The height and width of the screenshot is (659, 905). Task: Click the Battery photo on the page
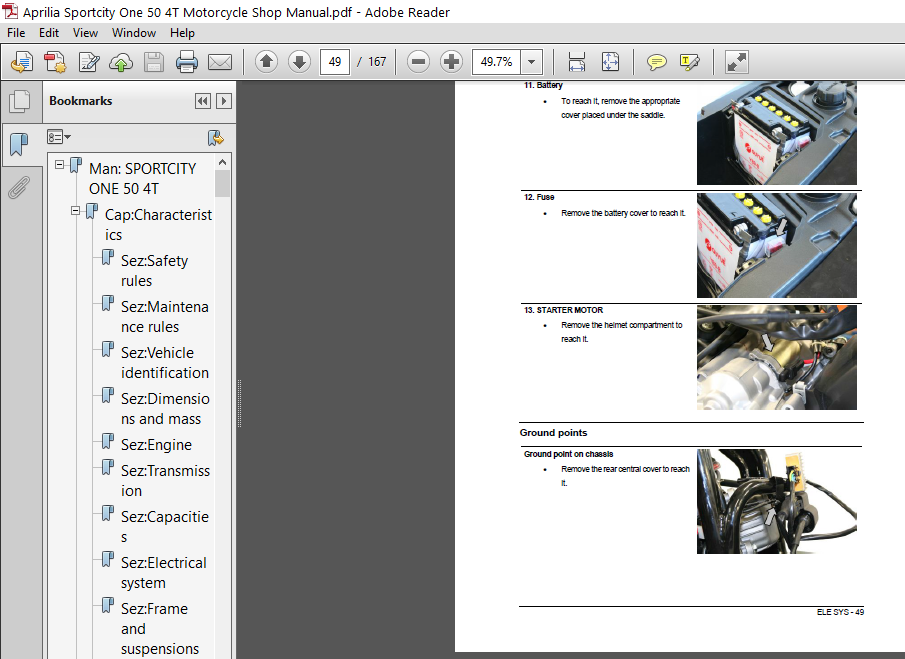click(776, 133)
